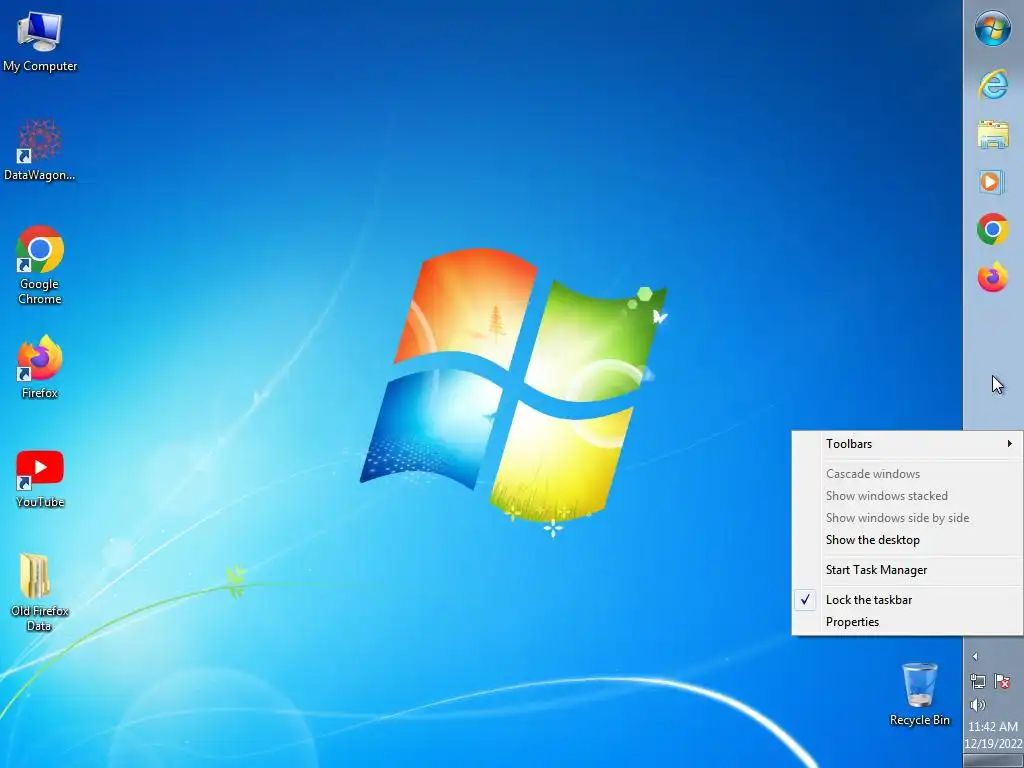Image resolution: width=1024 pixels, height=768 pixels.
Task: Click the greyed Show windows stacked entry
Action: click(x=907, y=496)
